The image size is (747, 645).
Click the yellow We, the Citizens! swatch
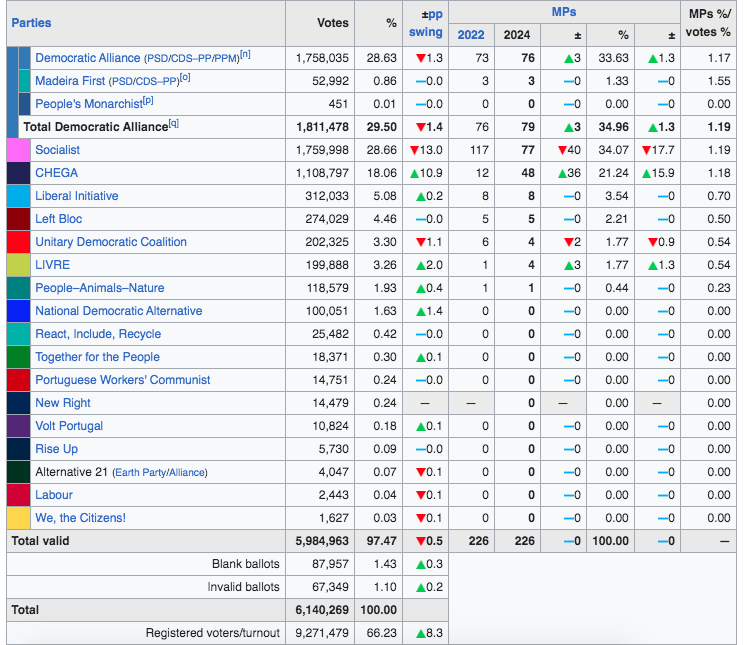[x=18, y=518]
